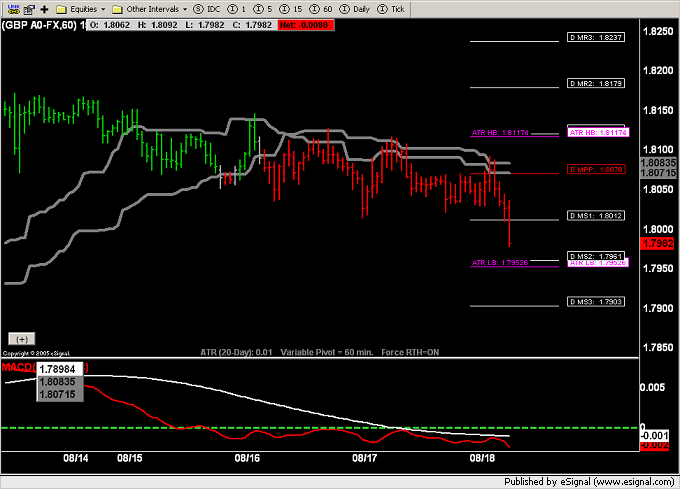
Task: Click the ATR (20-Day): 0.01 text
Action: (236, 352)
